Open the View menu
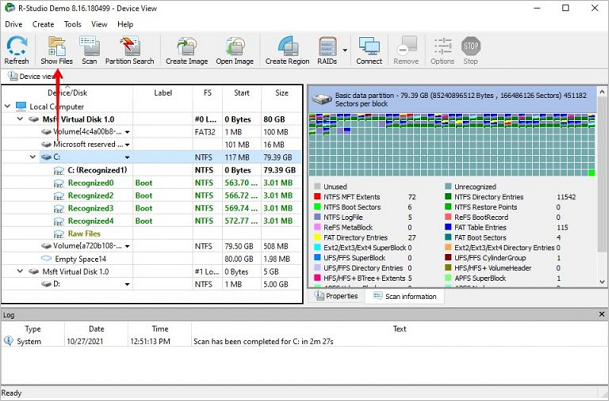 (99, 24)
